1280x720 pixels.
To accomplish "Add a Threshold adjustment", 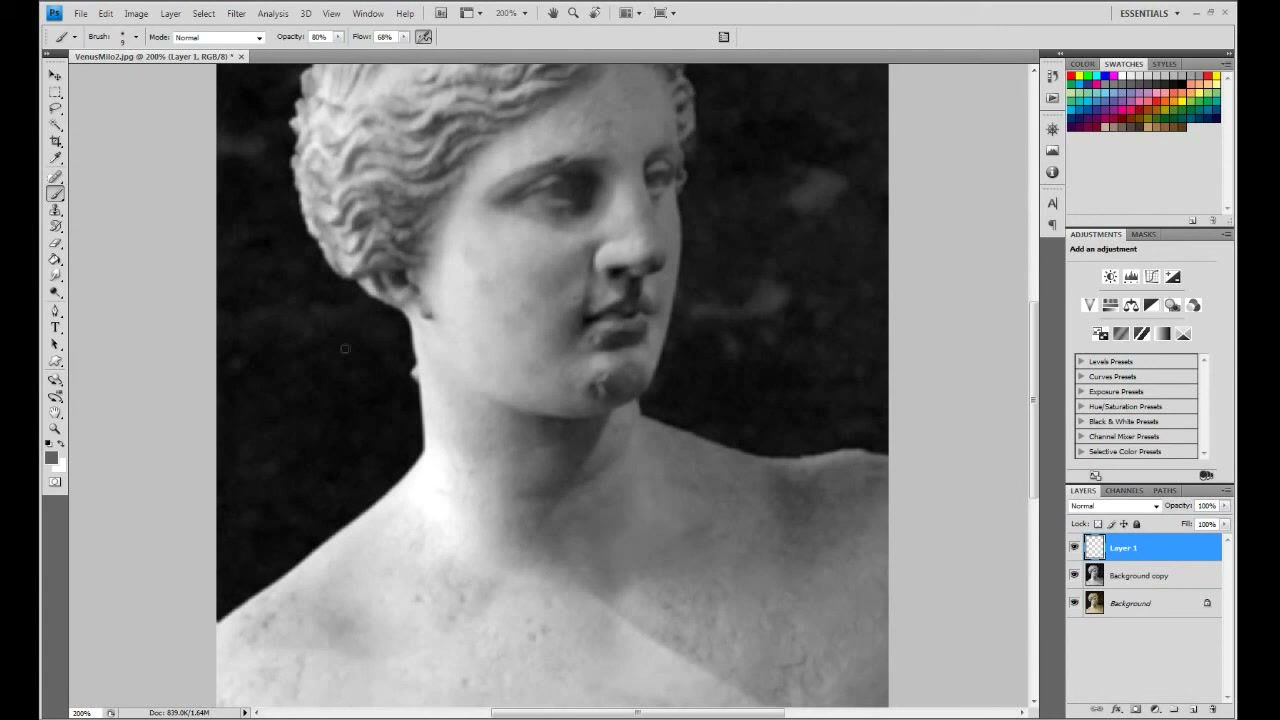I will pyautogui.click(x=1142, y=334).
